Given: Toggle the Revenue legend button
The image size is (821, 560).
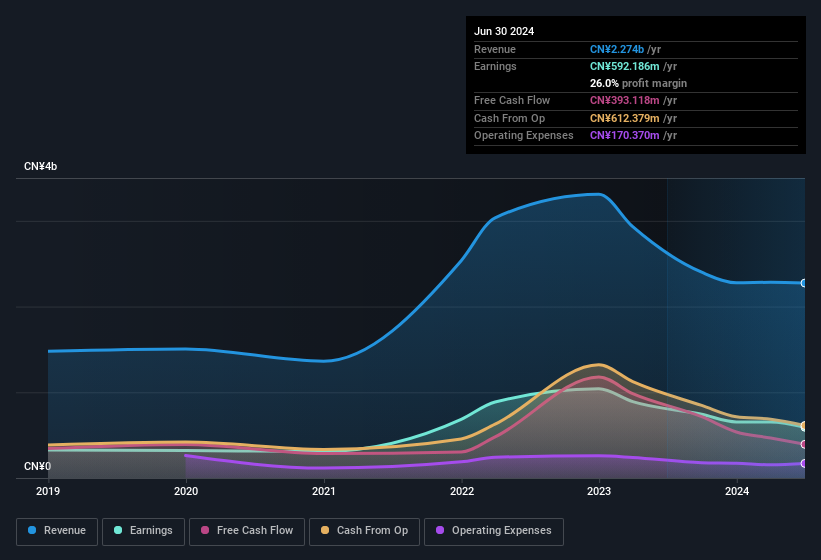Looking at the screenshot, I should 57,531.
